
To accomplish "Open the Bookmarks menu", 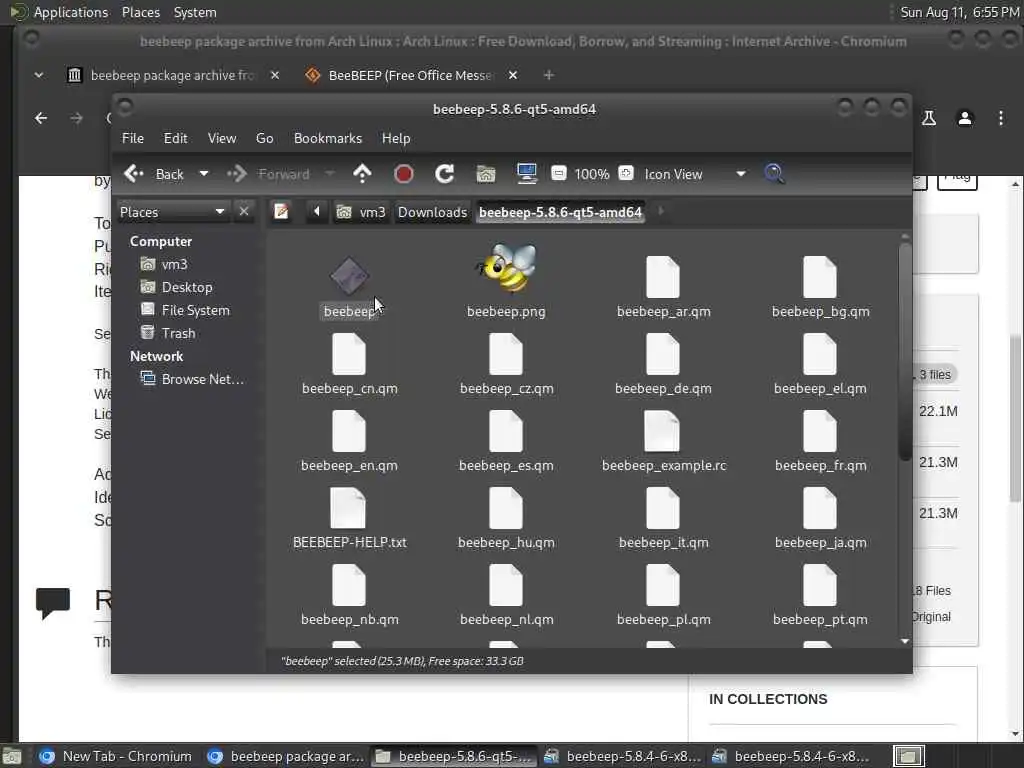I will (x=328, y=138).
